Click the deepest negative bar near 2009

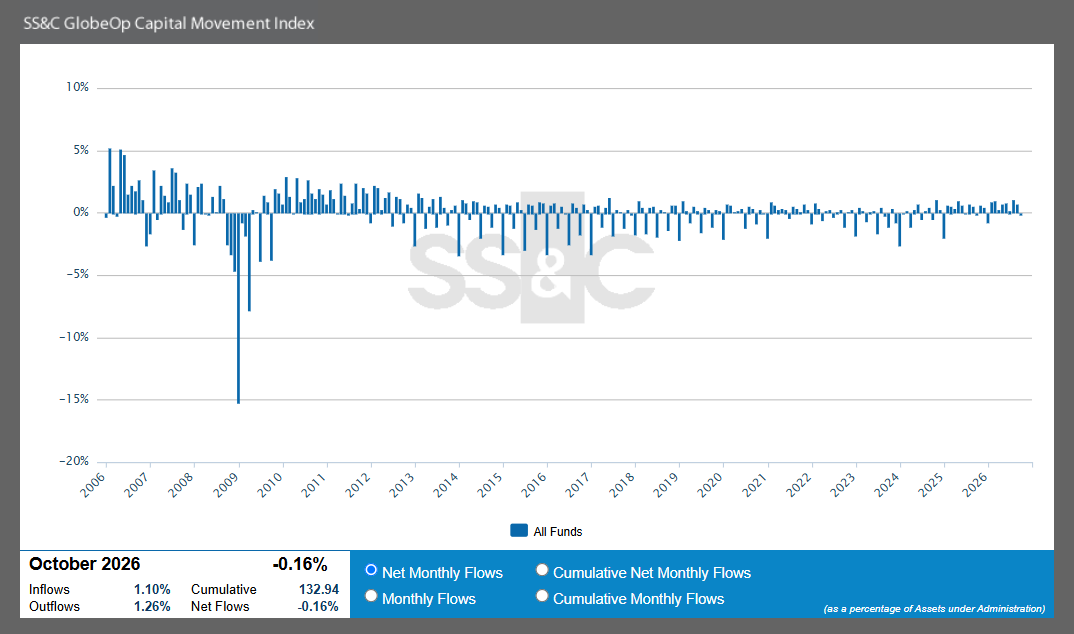tap(238, 308)
